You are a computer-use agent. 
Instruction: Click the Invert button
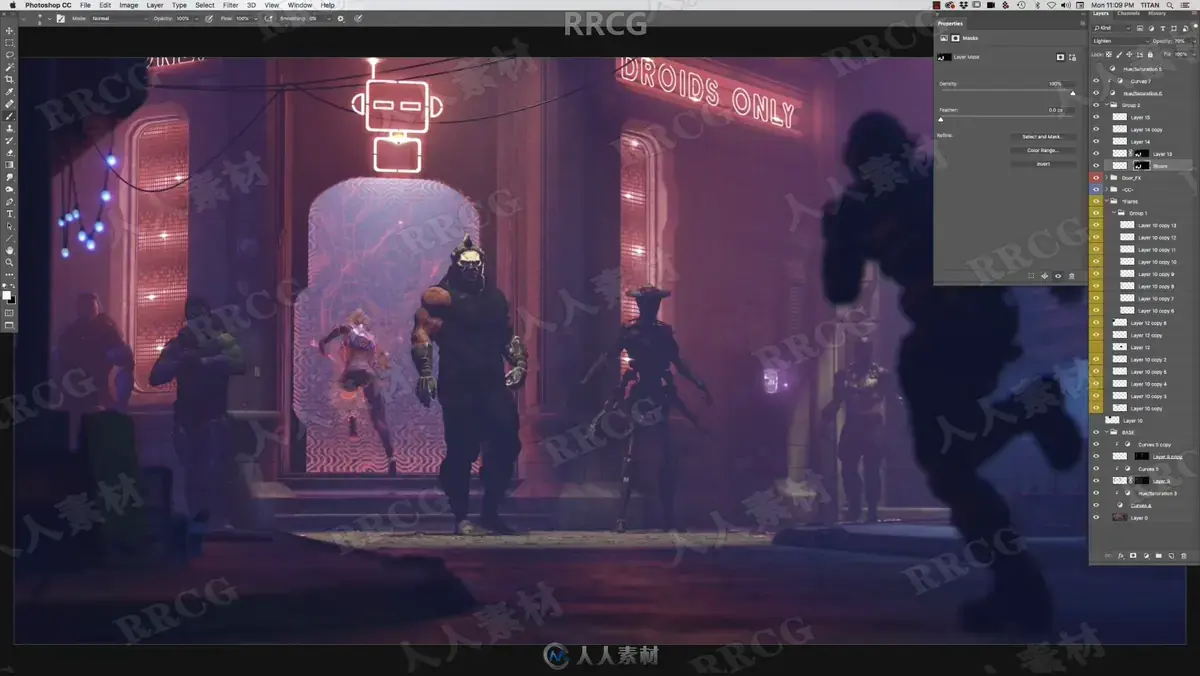[1043, 164]
